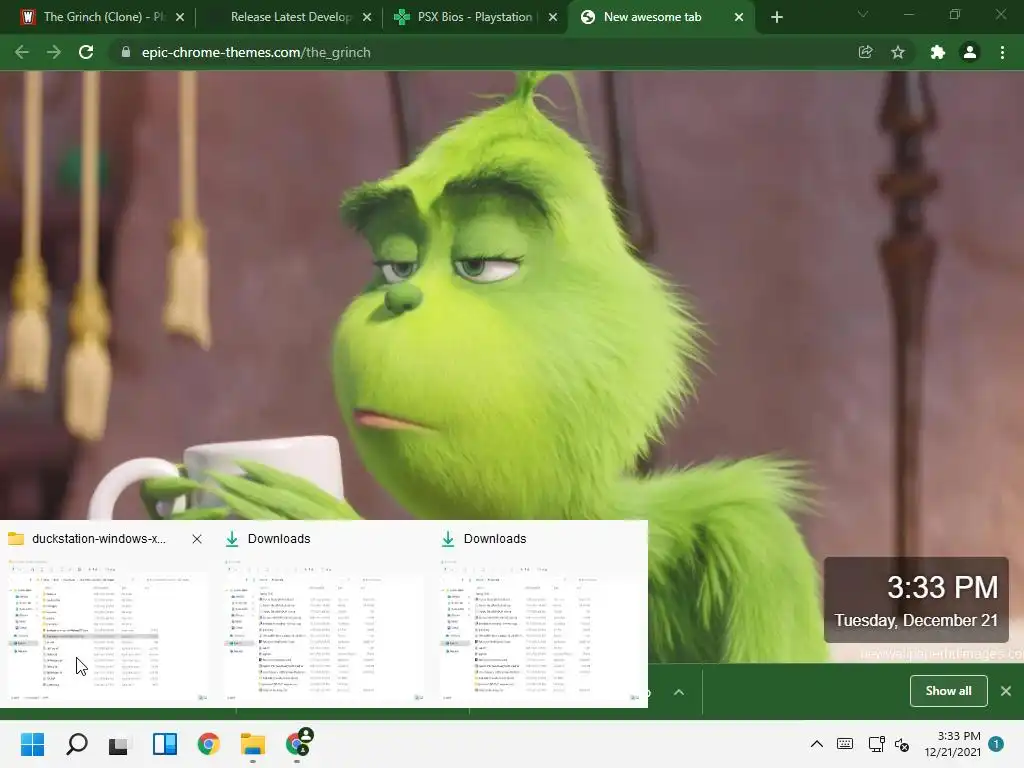Focus the address bar URL

[x=256, y=52]
